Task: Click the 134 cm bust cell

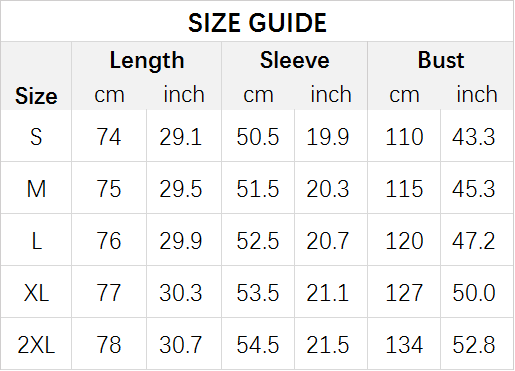Action: click(x=404, y=345)
